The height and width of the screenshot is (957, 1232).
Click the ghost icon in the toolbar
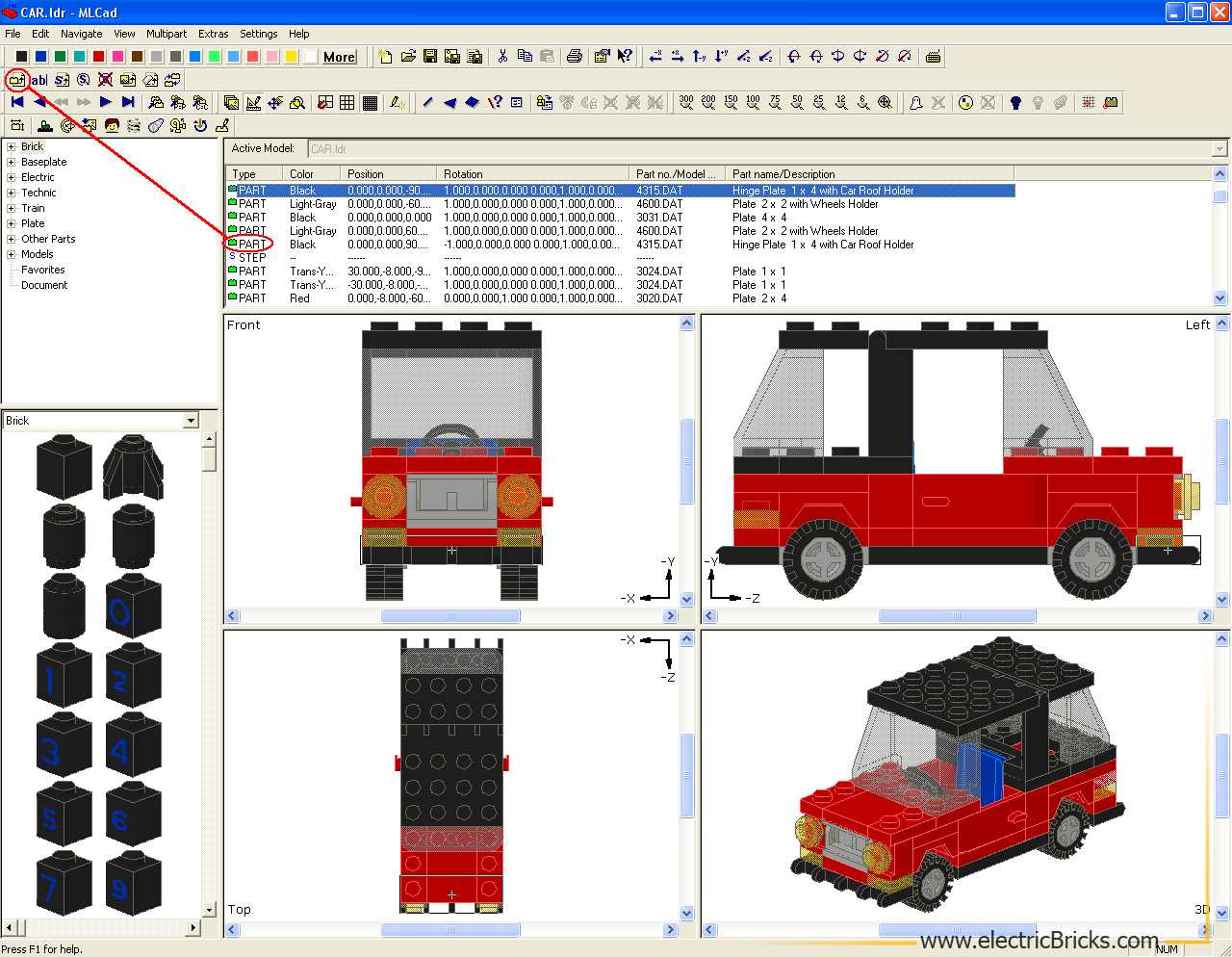coord(915,103)
